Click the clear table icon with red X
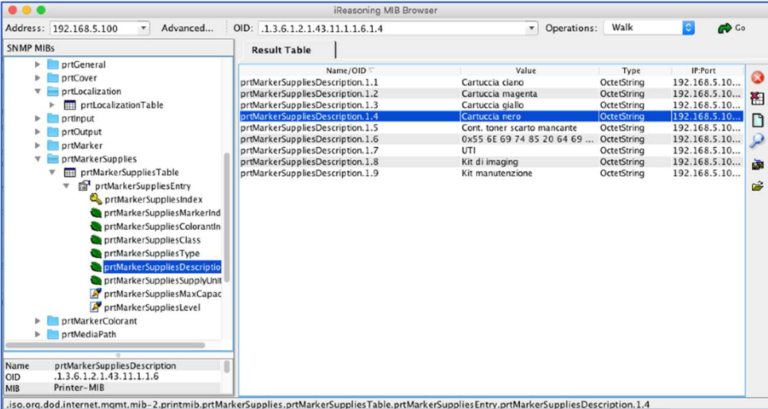This screenshot has height=409, width=768. point(757,99)
